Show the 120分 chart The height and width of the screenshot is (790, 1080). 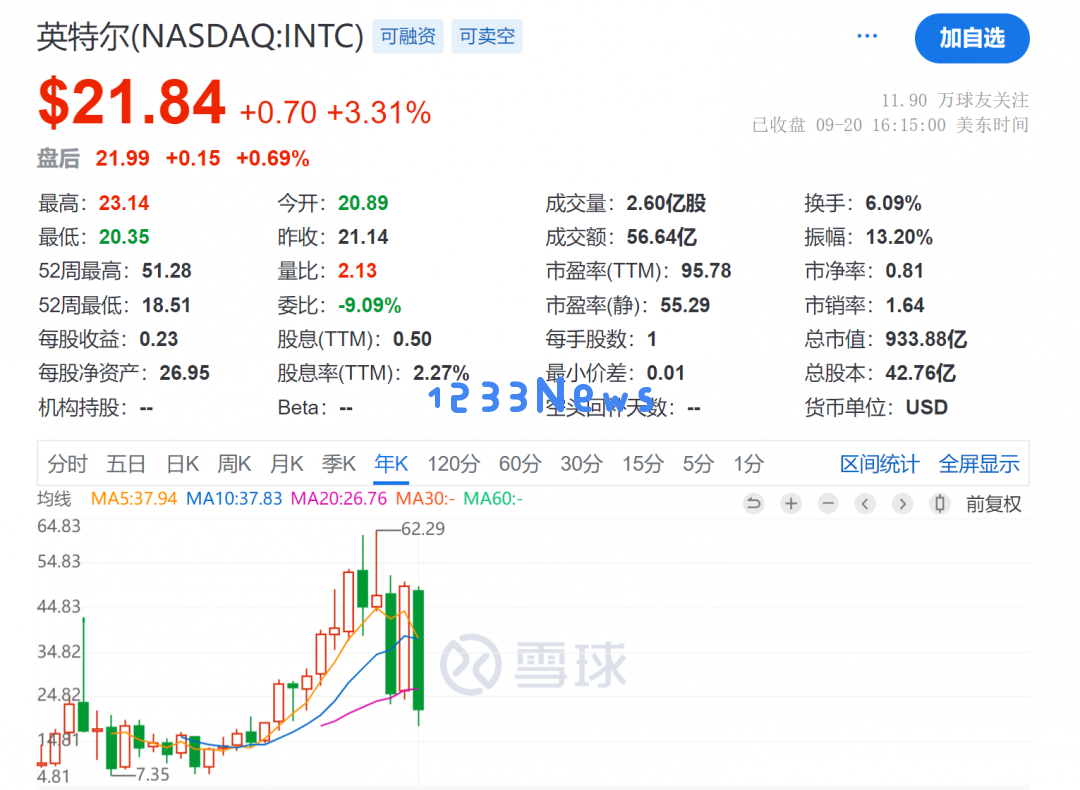click(453, 464)
